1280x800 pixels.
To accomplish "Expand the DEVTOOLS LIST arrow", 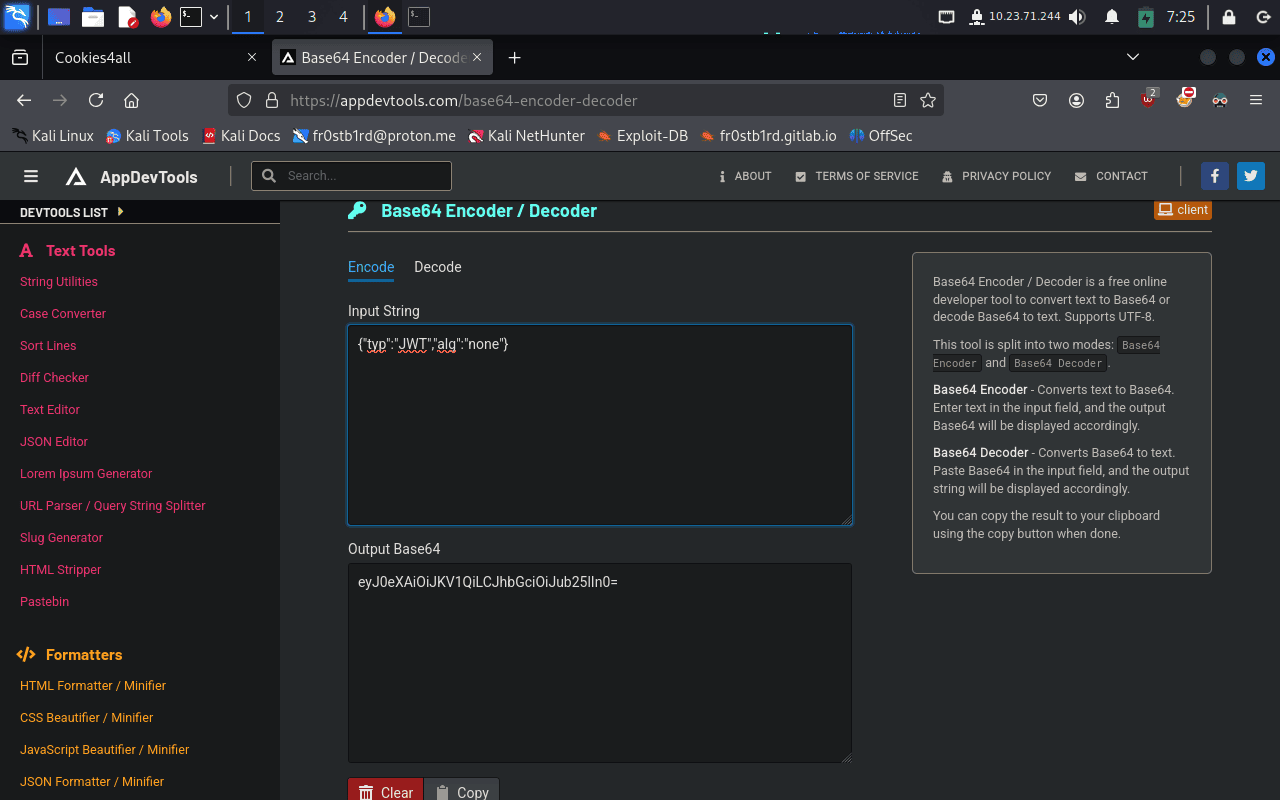I will point(121,212).
